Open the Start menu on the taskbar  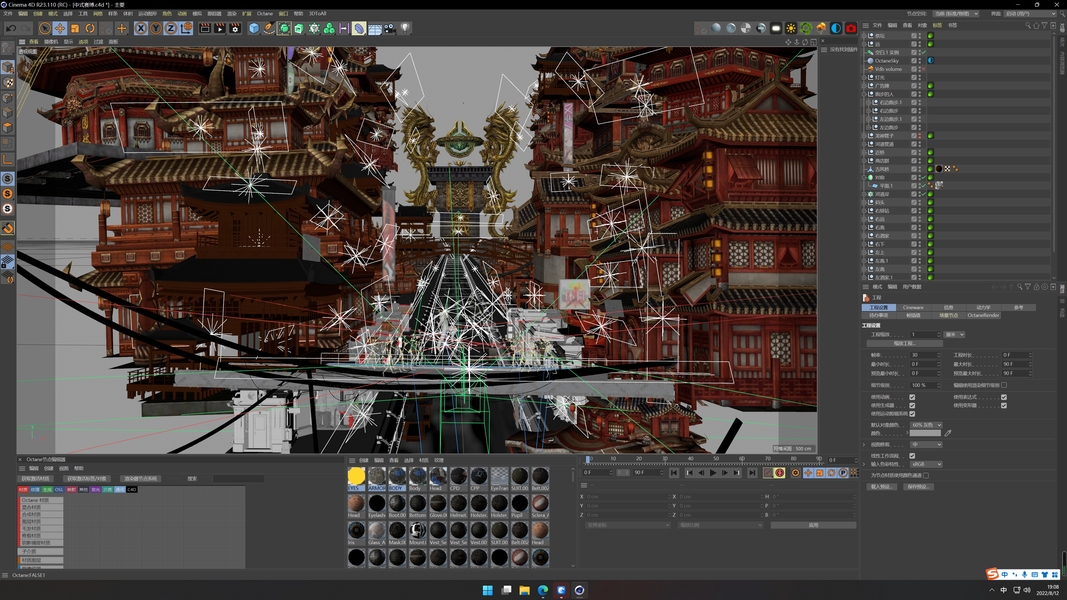pos(487,590)
